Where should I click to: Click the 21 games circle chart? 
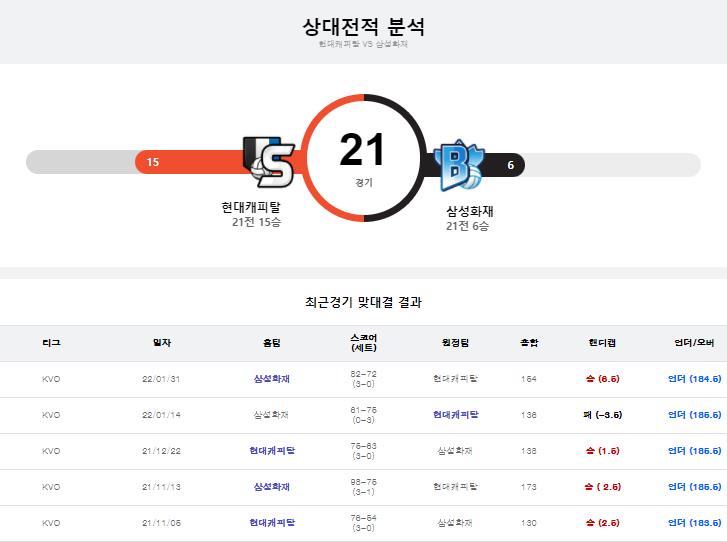coord(364,158)
